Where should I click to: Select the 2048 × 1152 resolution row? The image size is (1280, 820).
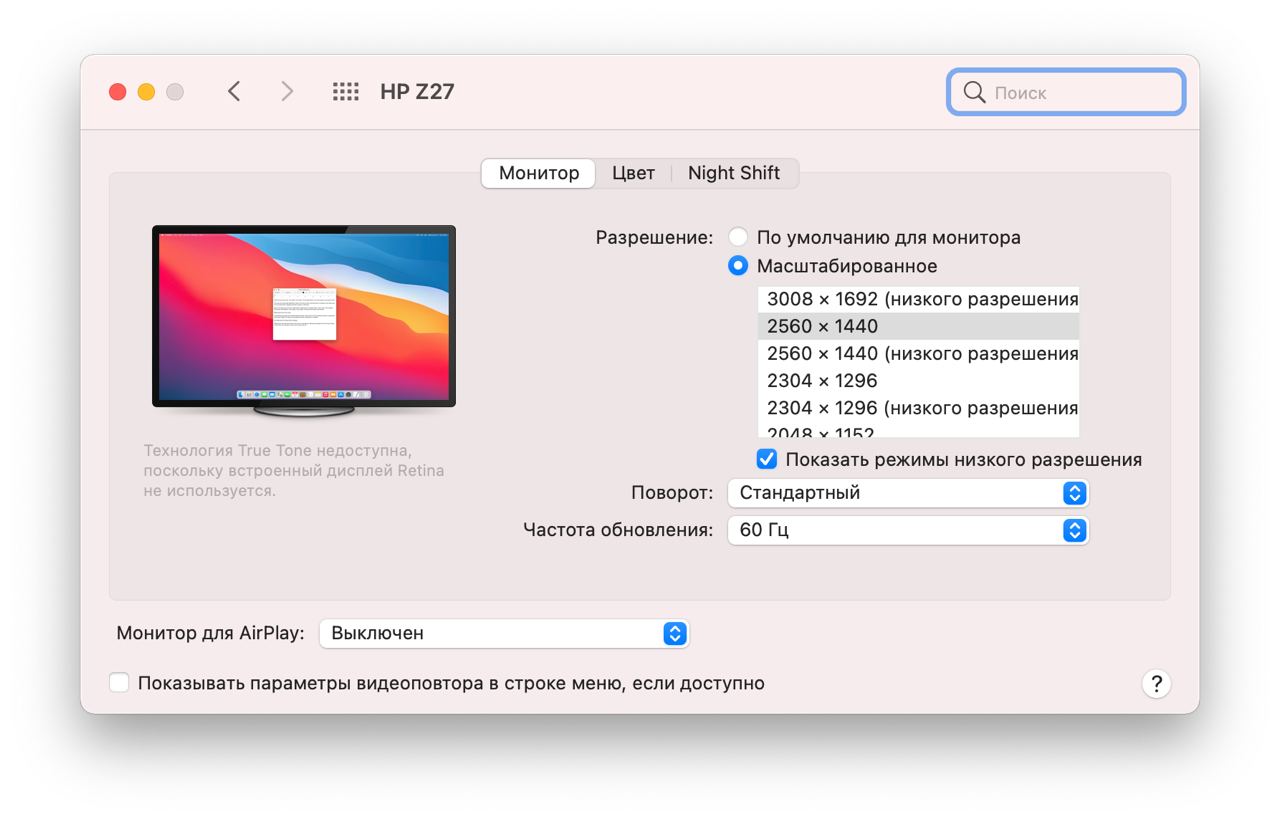point(919,430)
